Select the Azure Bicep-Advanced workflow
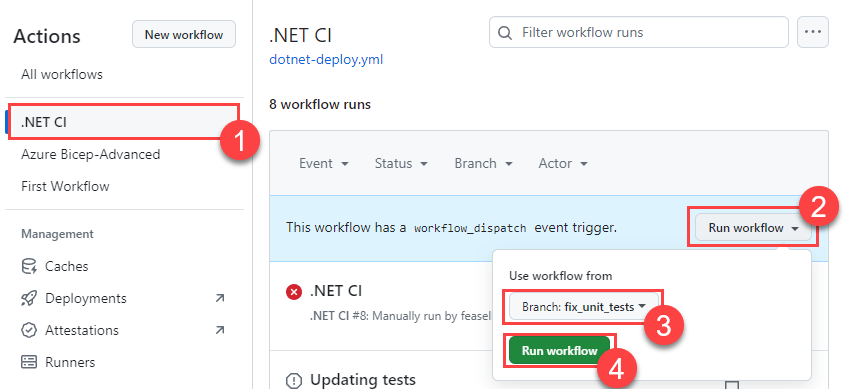 pos(90,154)
